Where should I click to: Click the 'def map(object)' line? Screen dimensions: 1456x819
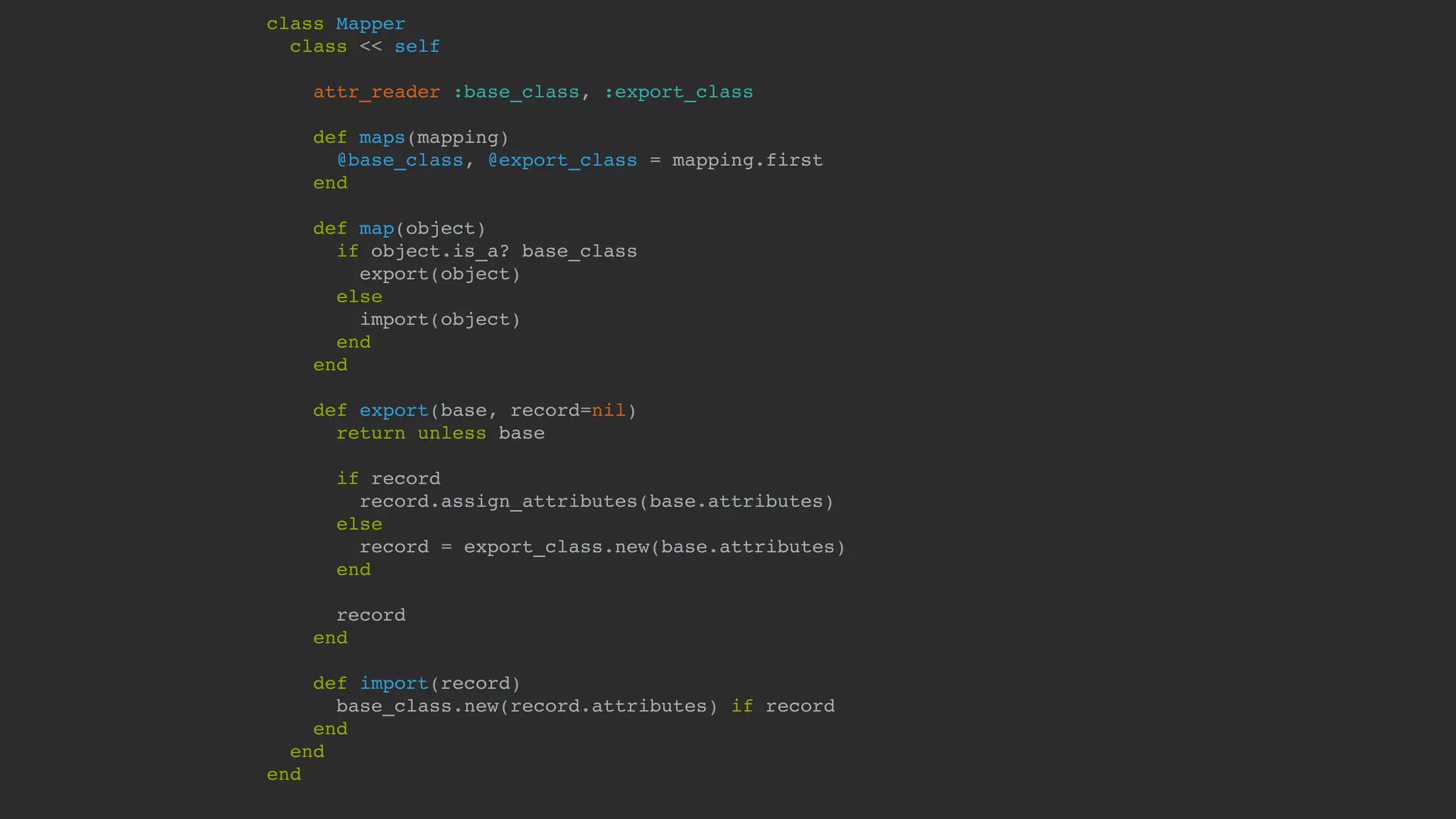(x=400, y=229)
